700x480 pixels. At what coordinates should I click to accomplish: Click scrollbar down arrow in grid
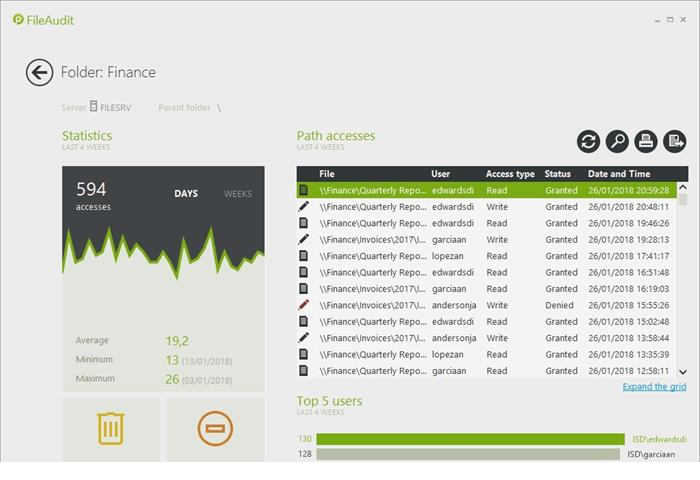(x=683, y=372)
